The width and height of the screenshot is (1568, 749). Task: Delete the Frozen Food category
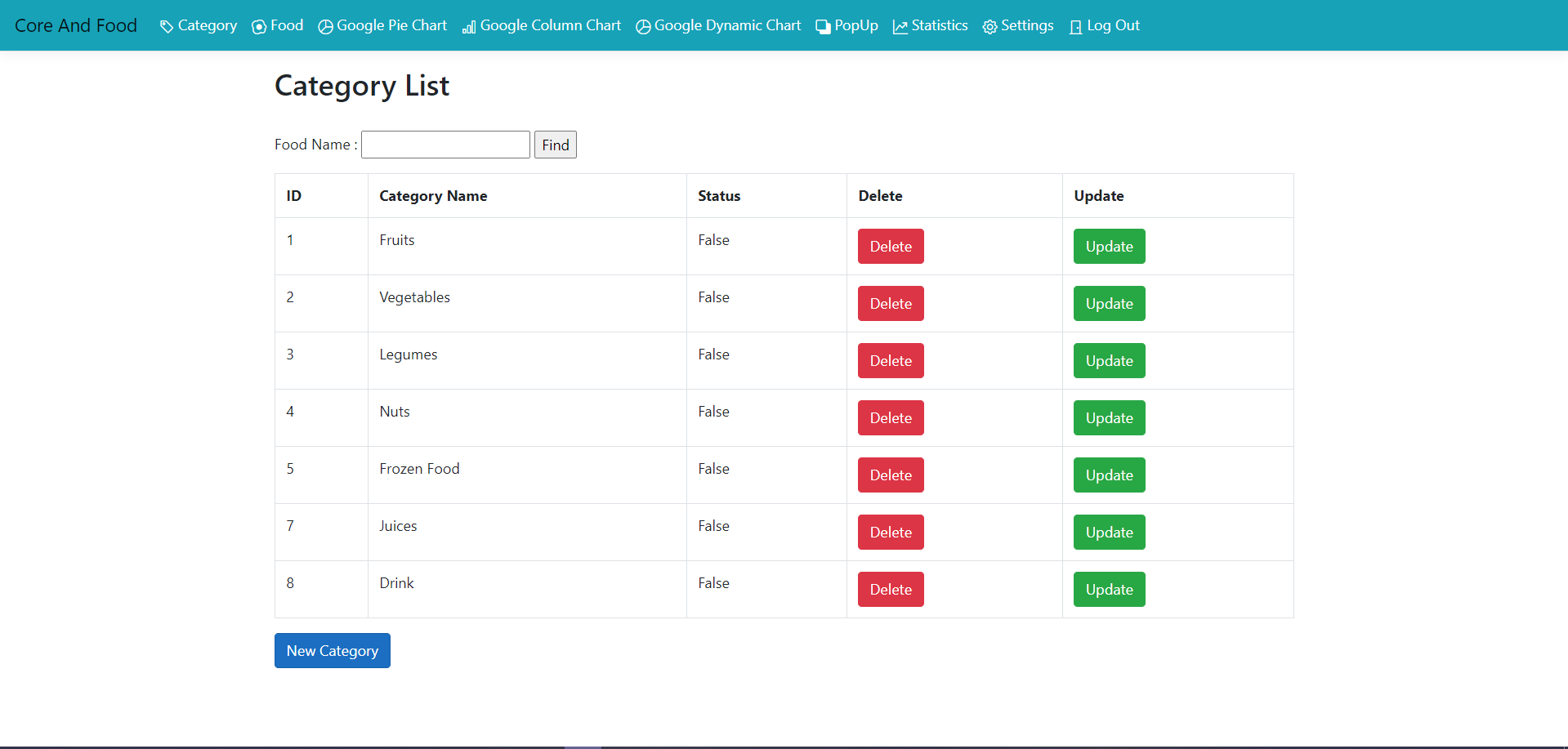click(x=890, y=475)
